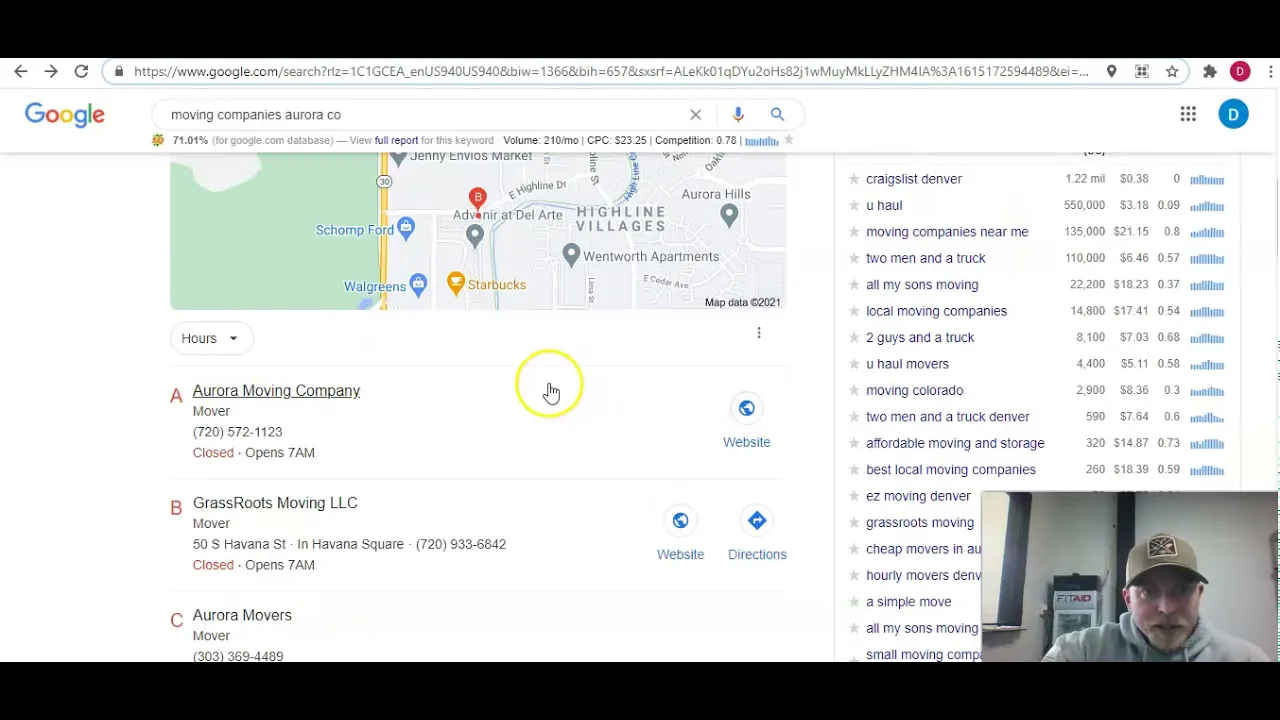
Task: Click trend chart icon for moving colorado
Action: pos(1207,391)
